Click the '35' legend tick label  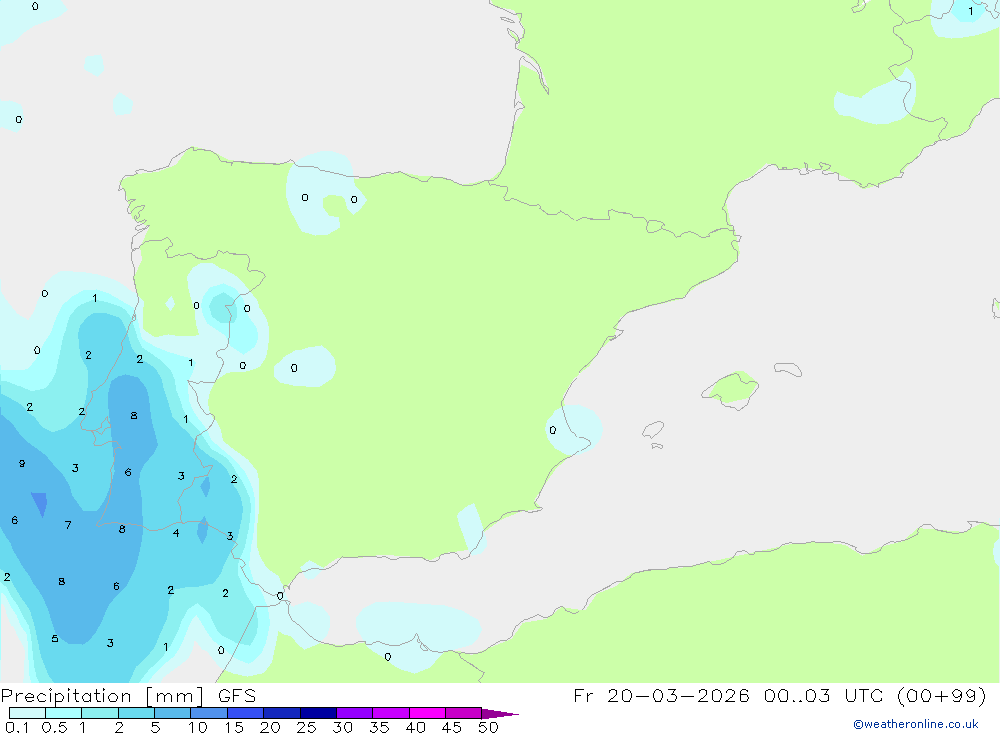[379, 727]
